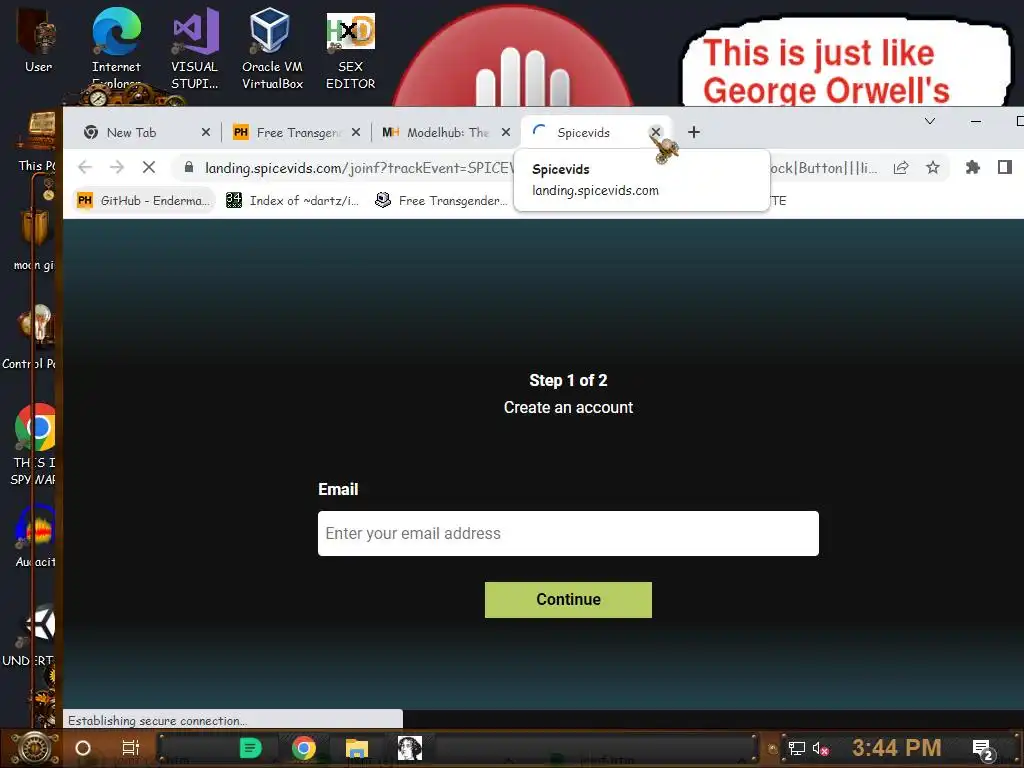Open the Extensions puzzle menu

tap(972, 168)
